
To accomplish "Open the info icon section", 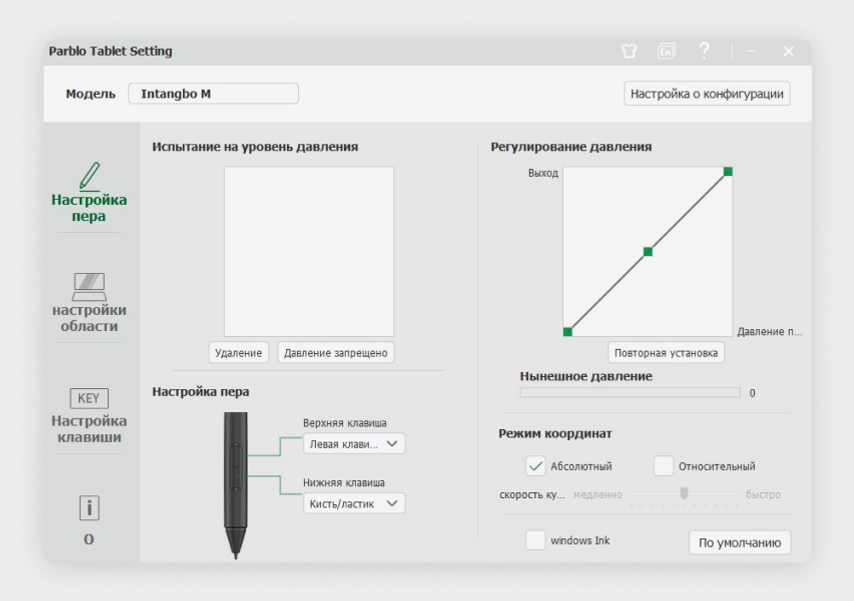I will [x=89, y=508].
